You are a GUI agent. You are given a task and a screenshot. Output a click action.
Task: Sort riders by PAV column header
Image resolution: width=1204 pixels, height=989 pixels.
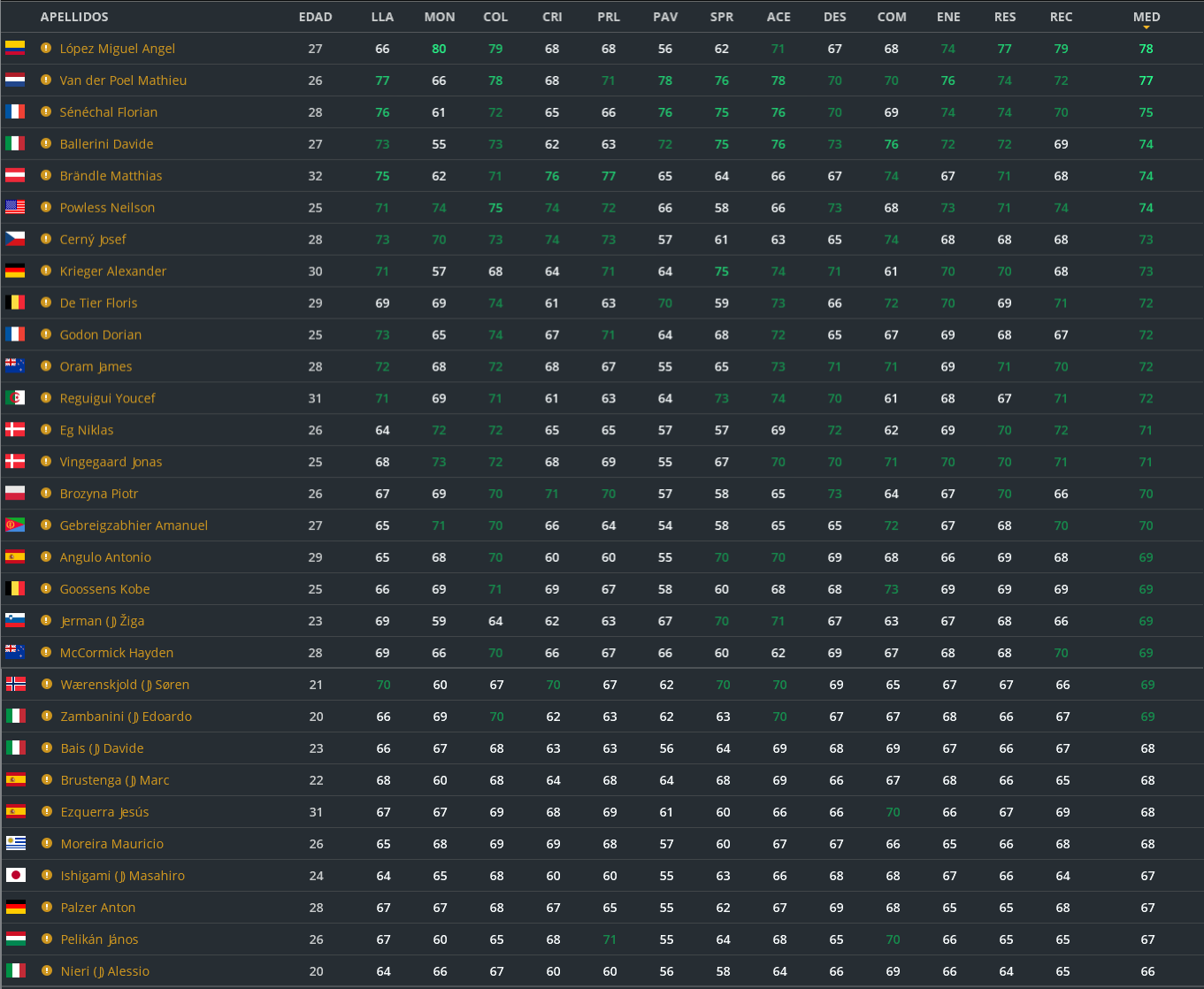click(x=665, y=17)
